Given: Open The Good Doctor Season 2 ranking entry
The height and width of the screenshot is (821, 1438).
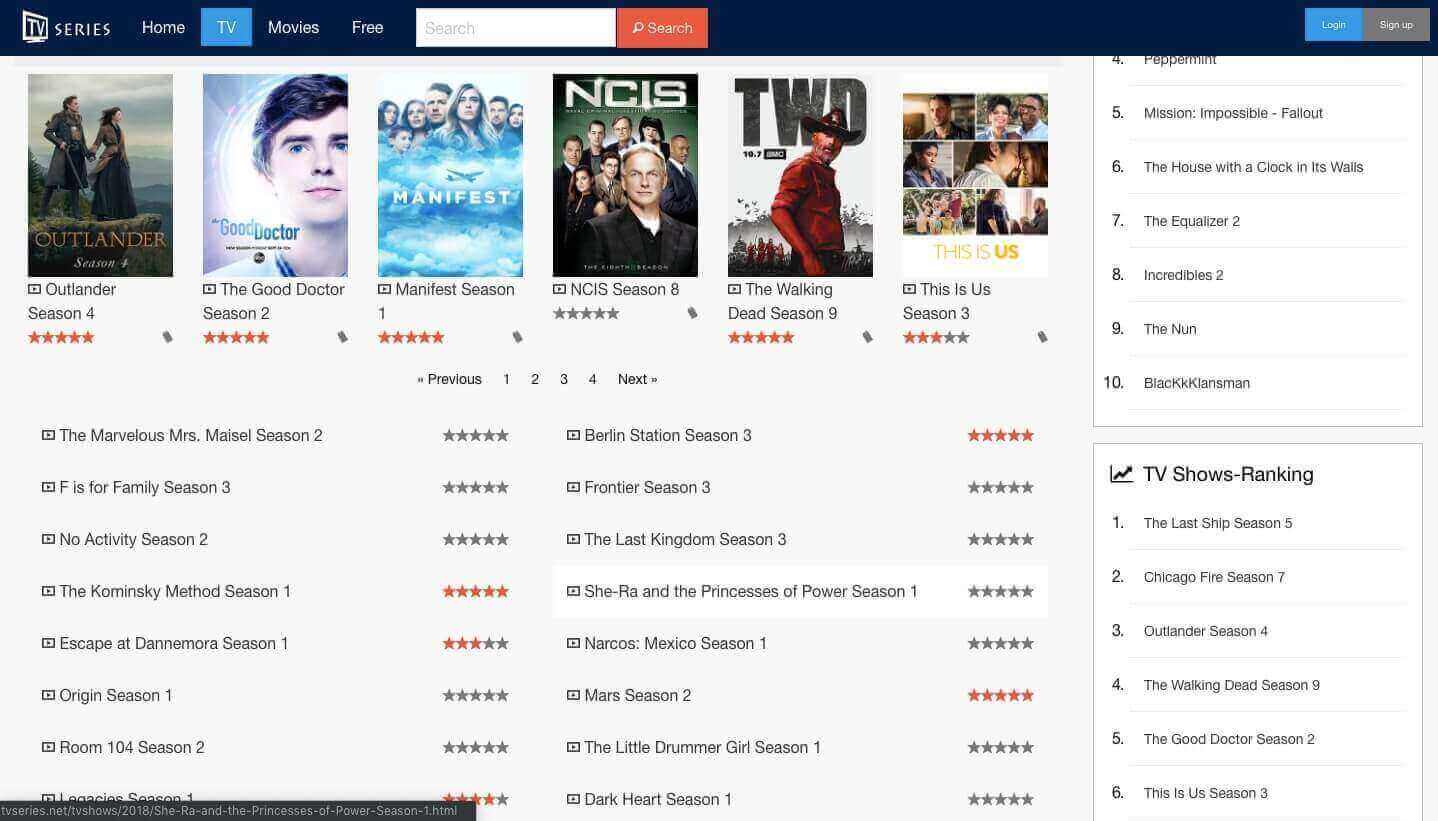Looking at the screenshot, I should click(1229, 739).
